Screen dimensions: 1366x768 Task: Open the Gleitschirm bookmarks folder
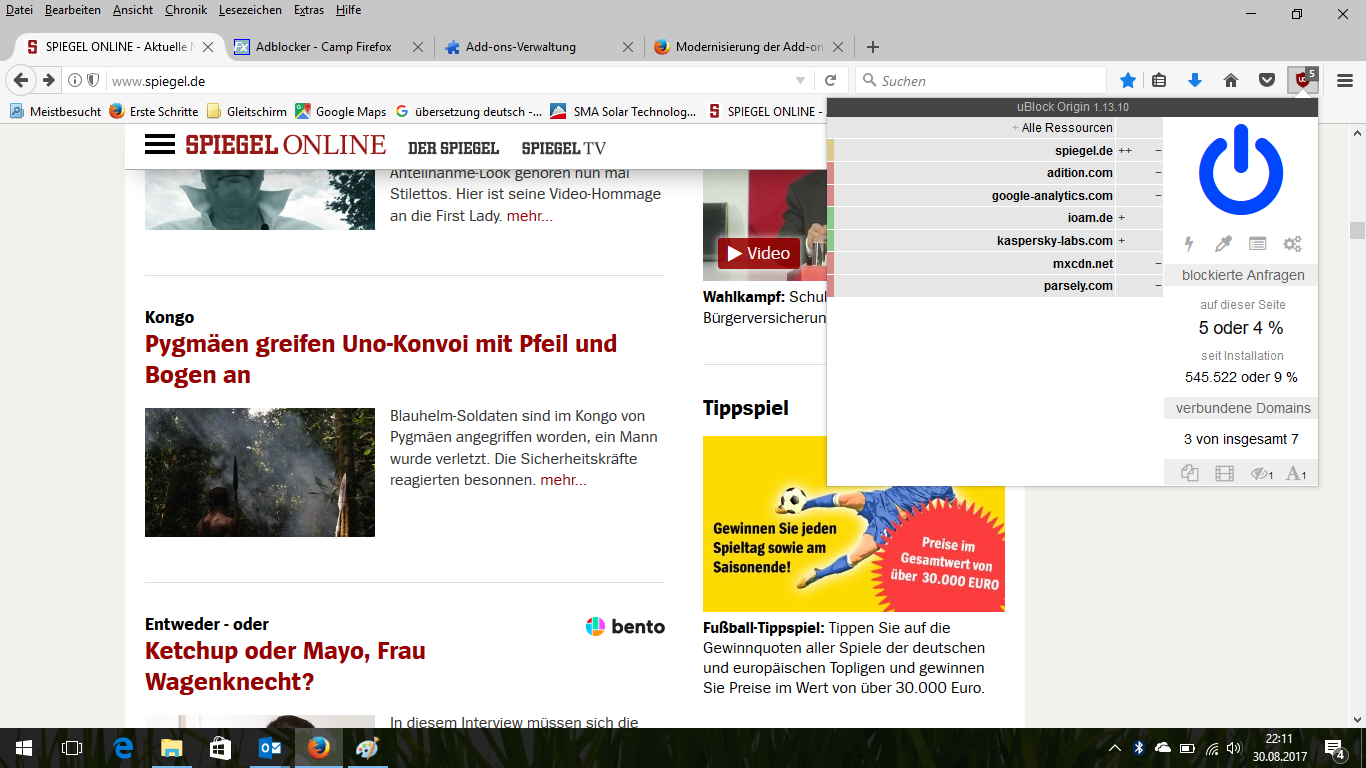click(247, 112)
